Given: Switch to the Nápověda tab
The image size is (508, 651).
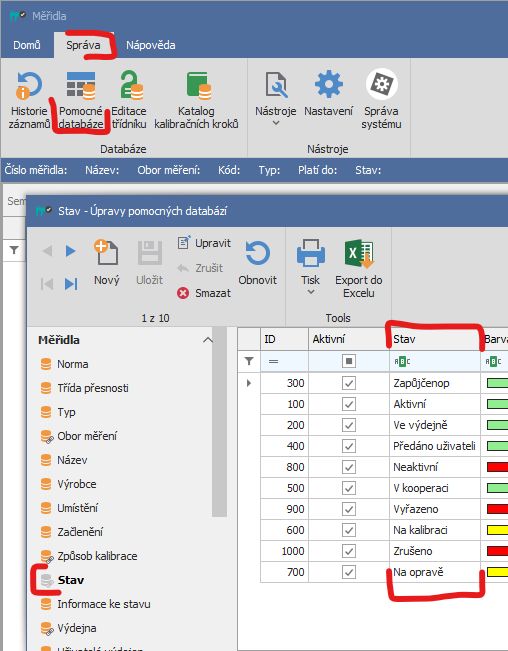Looking at the screenshot, I should (151, 45).
